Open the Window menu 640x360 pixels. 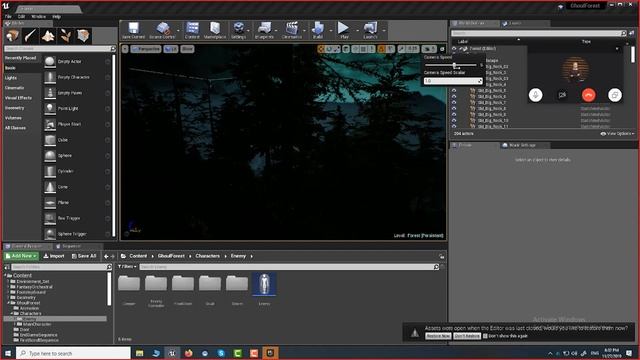pos(39,17)
